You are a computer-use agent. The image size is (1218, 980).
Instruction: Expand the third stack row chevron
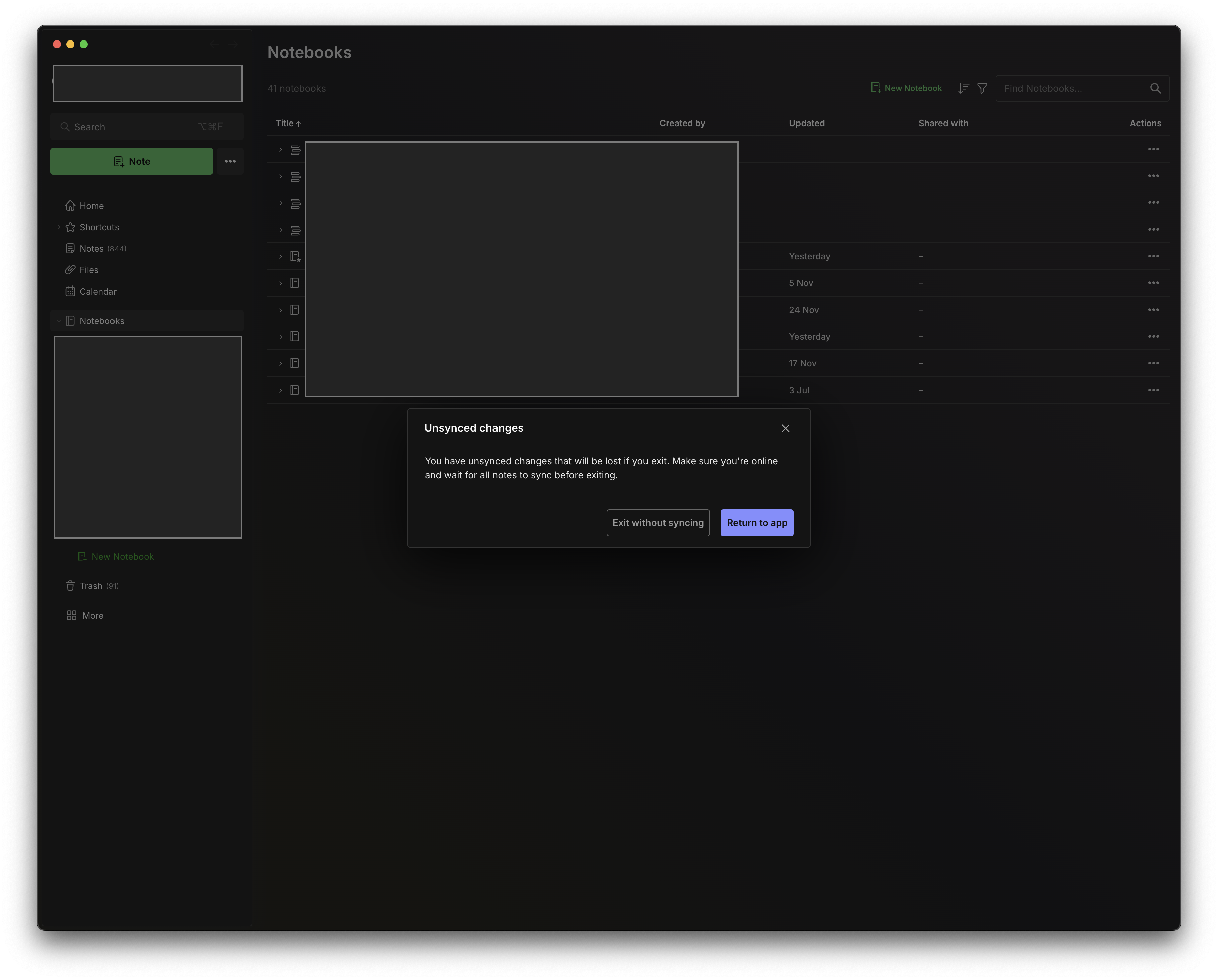280,203
